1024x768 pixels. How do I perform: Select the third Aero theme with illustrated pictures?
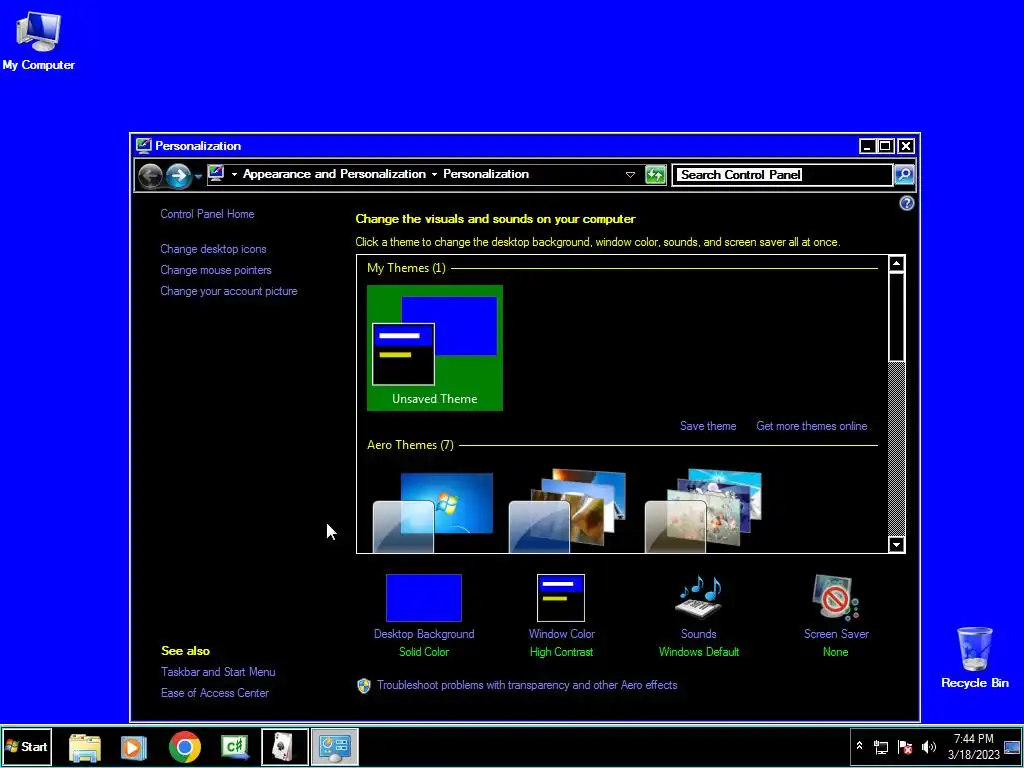(x=704, y=511)
